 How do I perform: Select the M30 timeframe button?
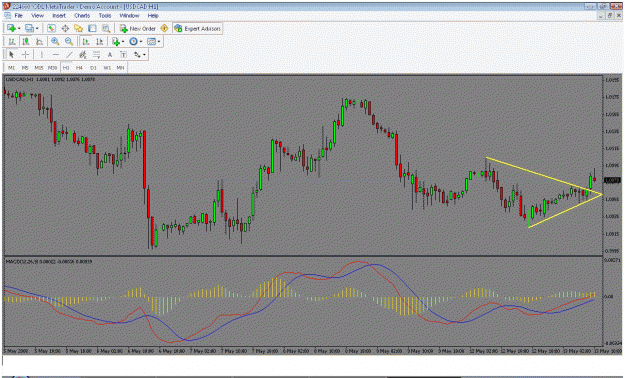point(52,68)
